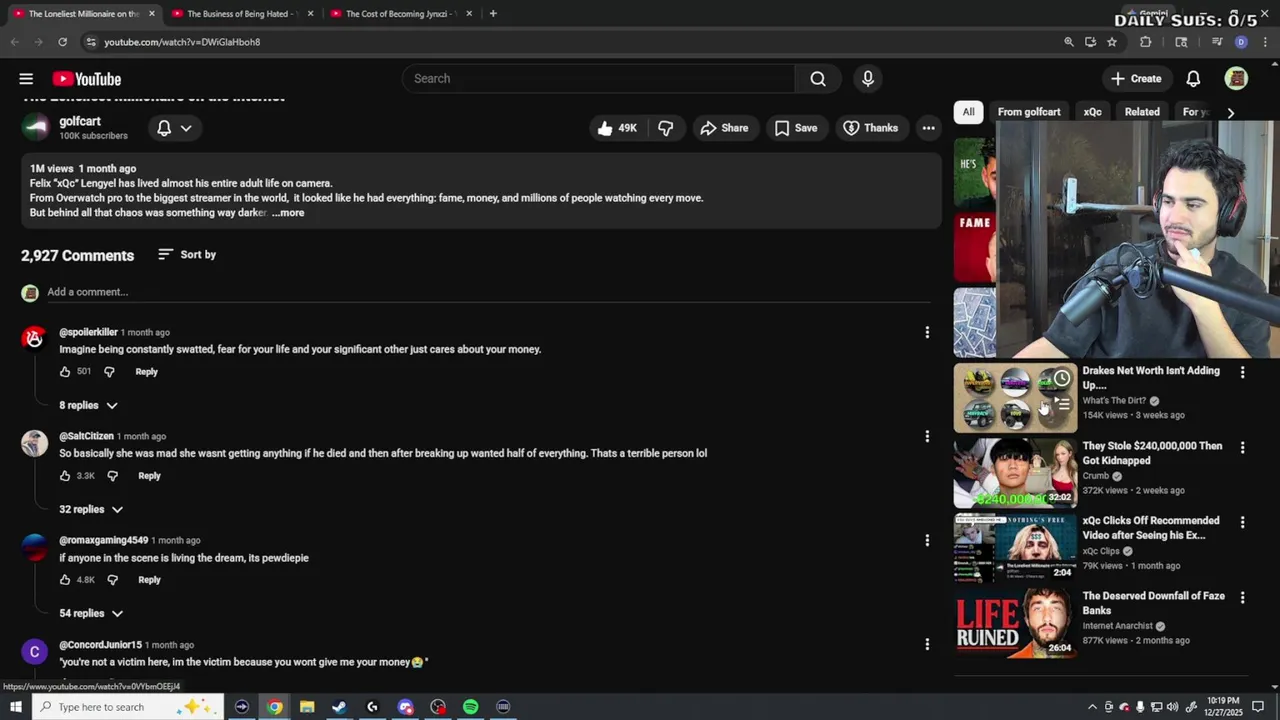
Task: Open menu for Deserved Downfall of Faze Banks
Action: (x=1242, y=597)
